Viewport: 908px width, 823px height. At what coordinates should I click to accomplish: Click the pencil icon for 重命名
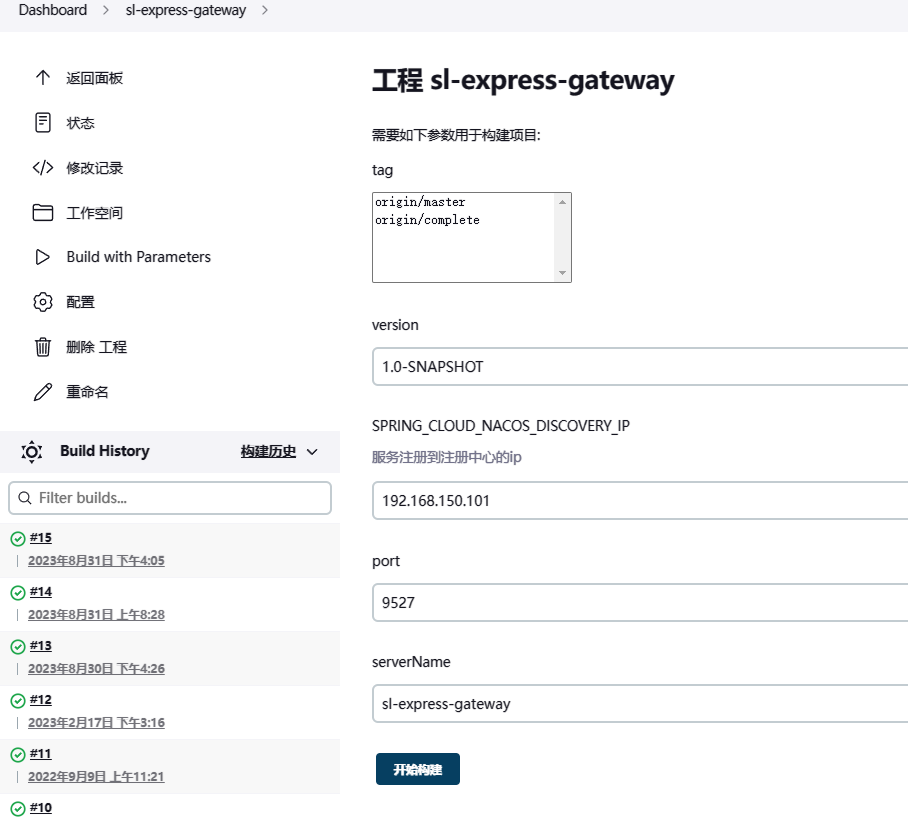click(x=43, y=392)
